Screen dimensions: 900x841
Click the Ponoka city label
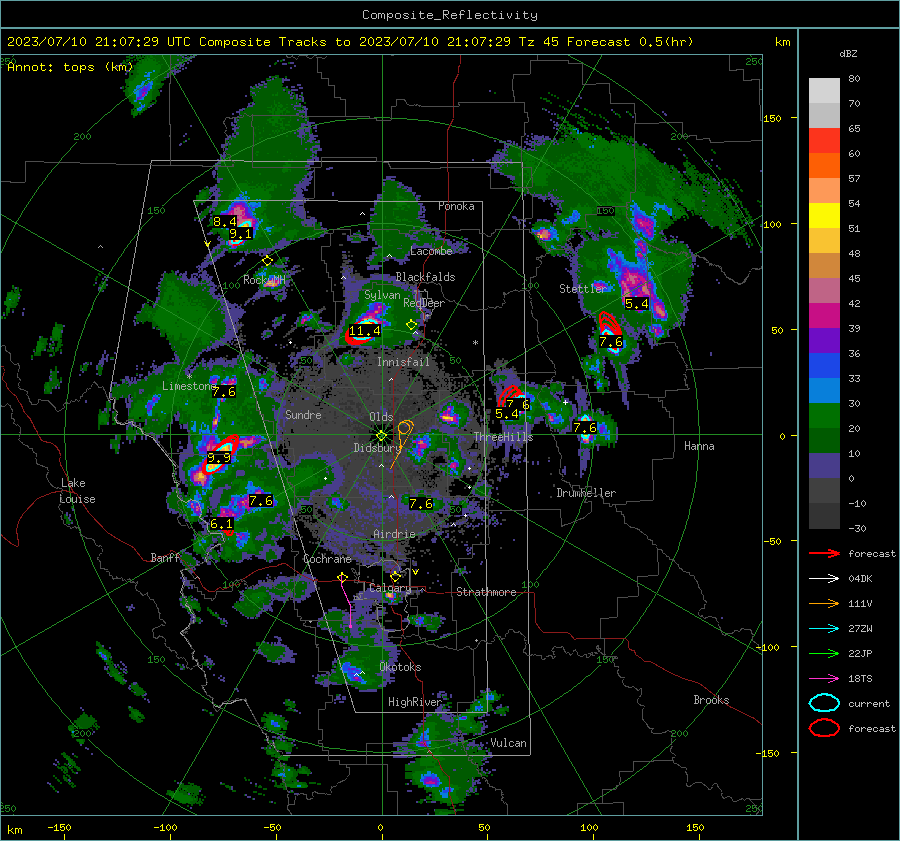456,206
